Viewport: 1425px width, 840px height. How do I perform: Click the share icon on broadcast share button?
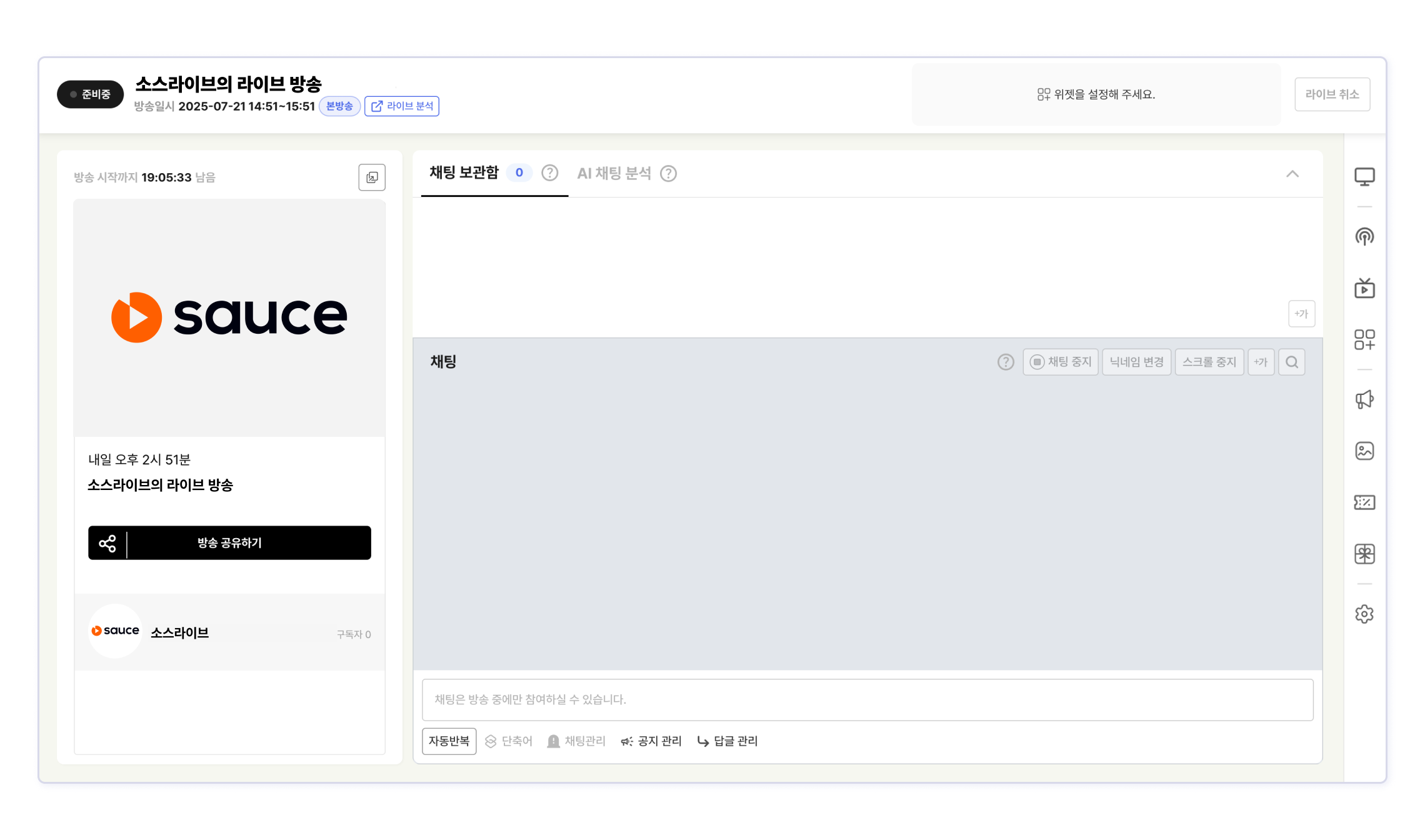coord(107,543)
